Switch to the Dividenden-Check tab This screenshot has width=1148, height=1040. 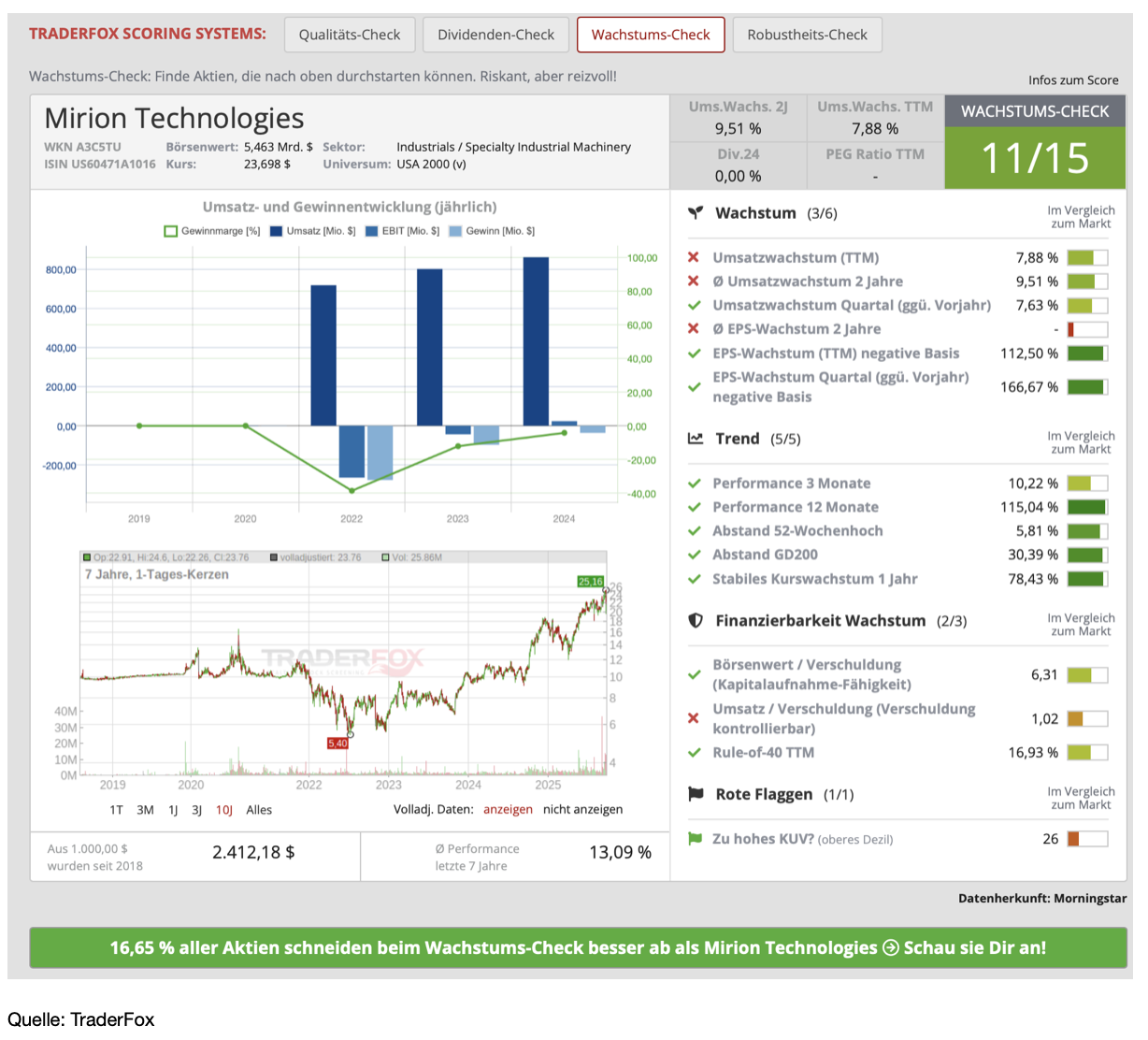coord(495,35)
